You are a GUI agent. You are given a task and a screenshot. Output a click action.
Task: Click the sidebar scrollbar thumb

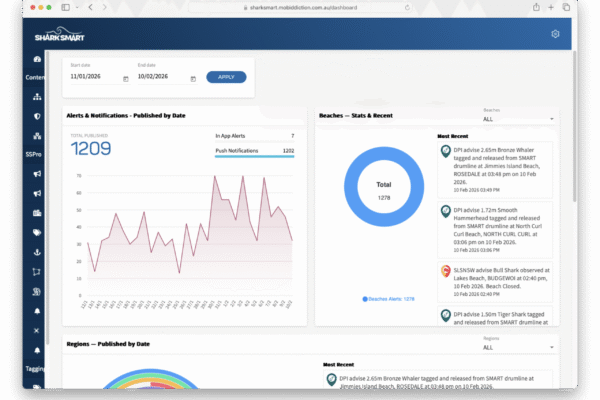[48, 197]
